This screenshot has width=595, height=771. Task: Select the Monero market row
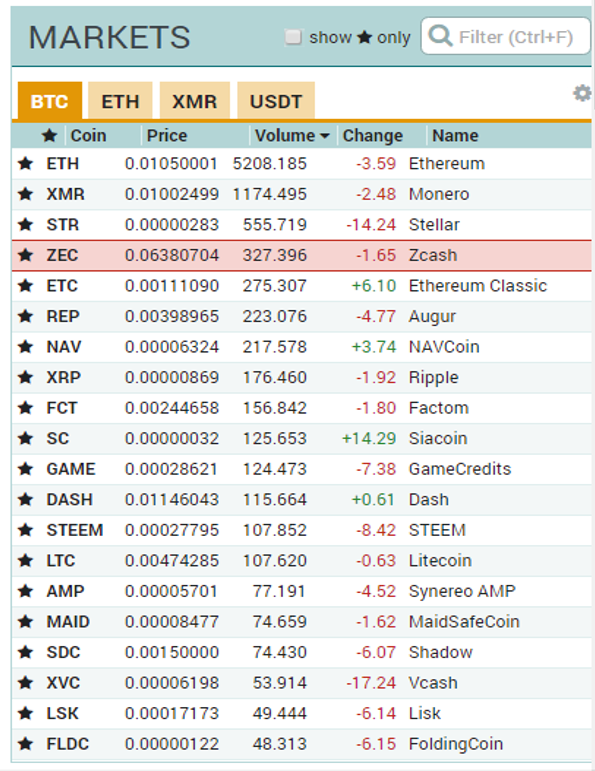coord(302,194)
